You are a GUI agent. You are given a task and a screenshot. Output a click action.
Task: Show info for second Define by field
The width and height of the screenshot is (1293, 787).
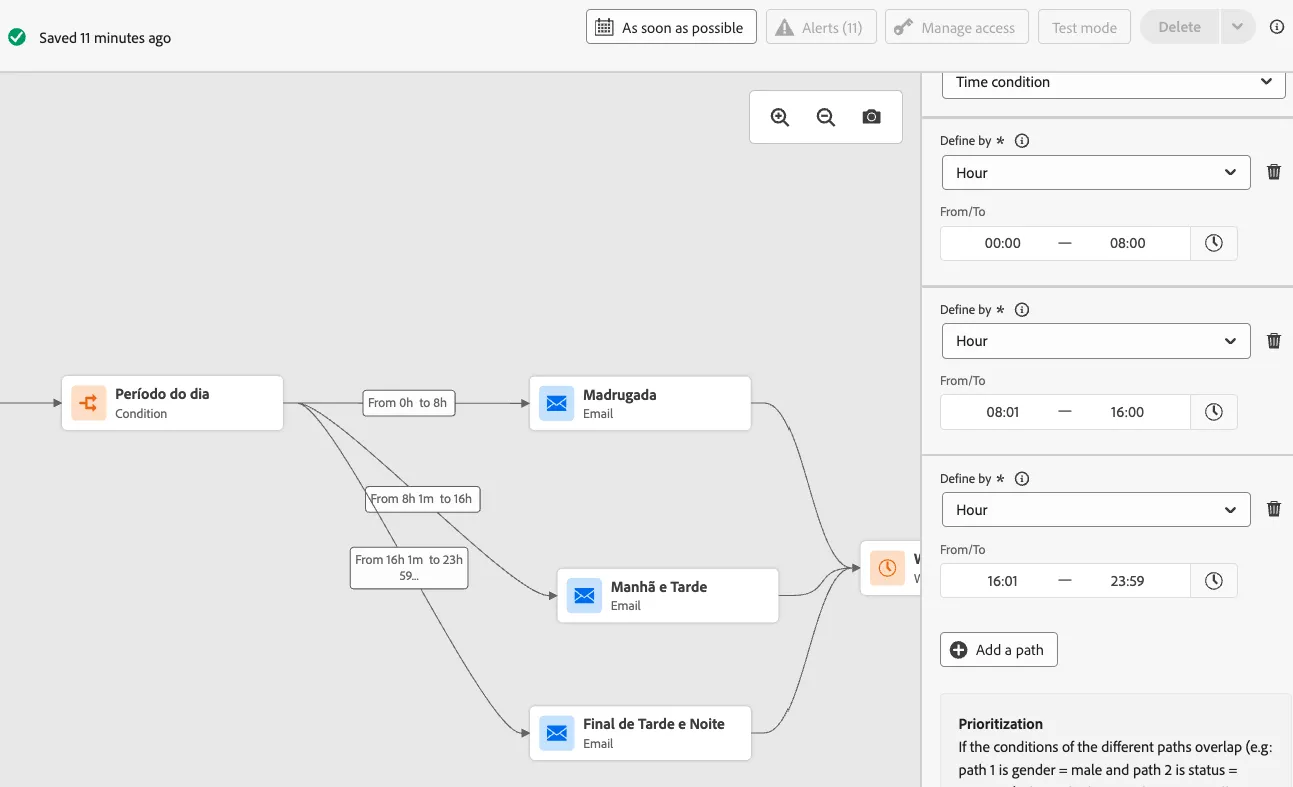(1022, 310)
